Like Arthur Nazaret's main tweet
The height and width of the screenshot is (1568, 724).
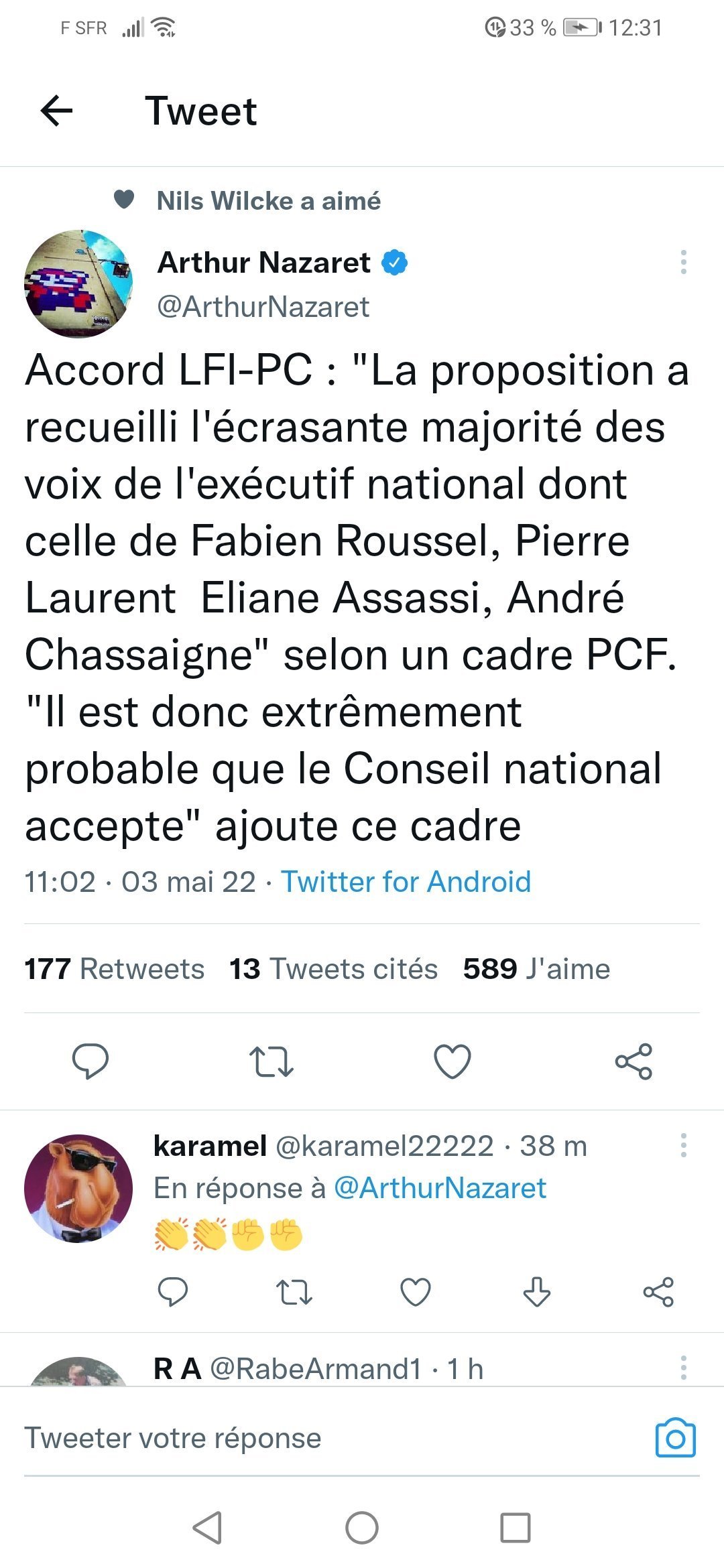click(452, 1061)
